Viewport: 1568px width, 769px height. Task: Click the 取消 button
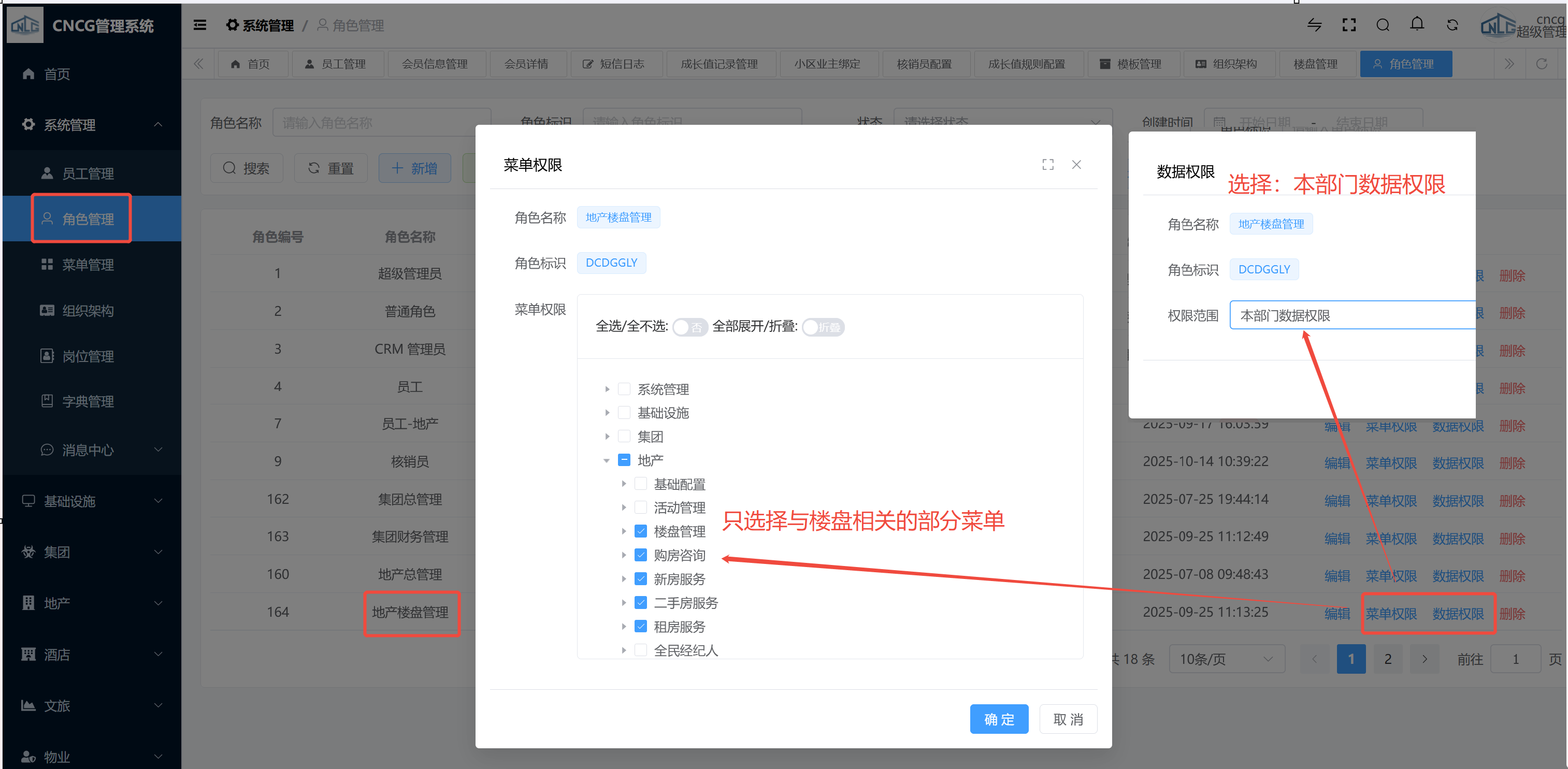(1068, 719)
